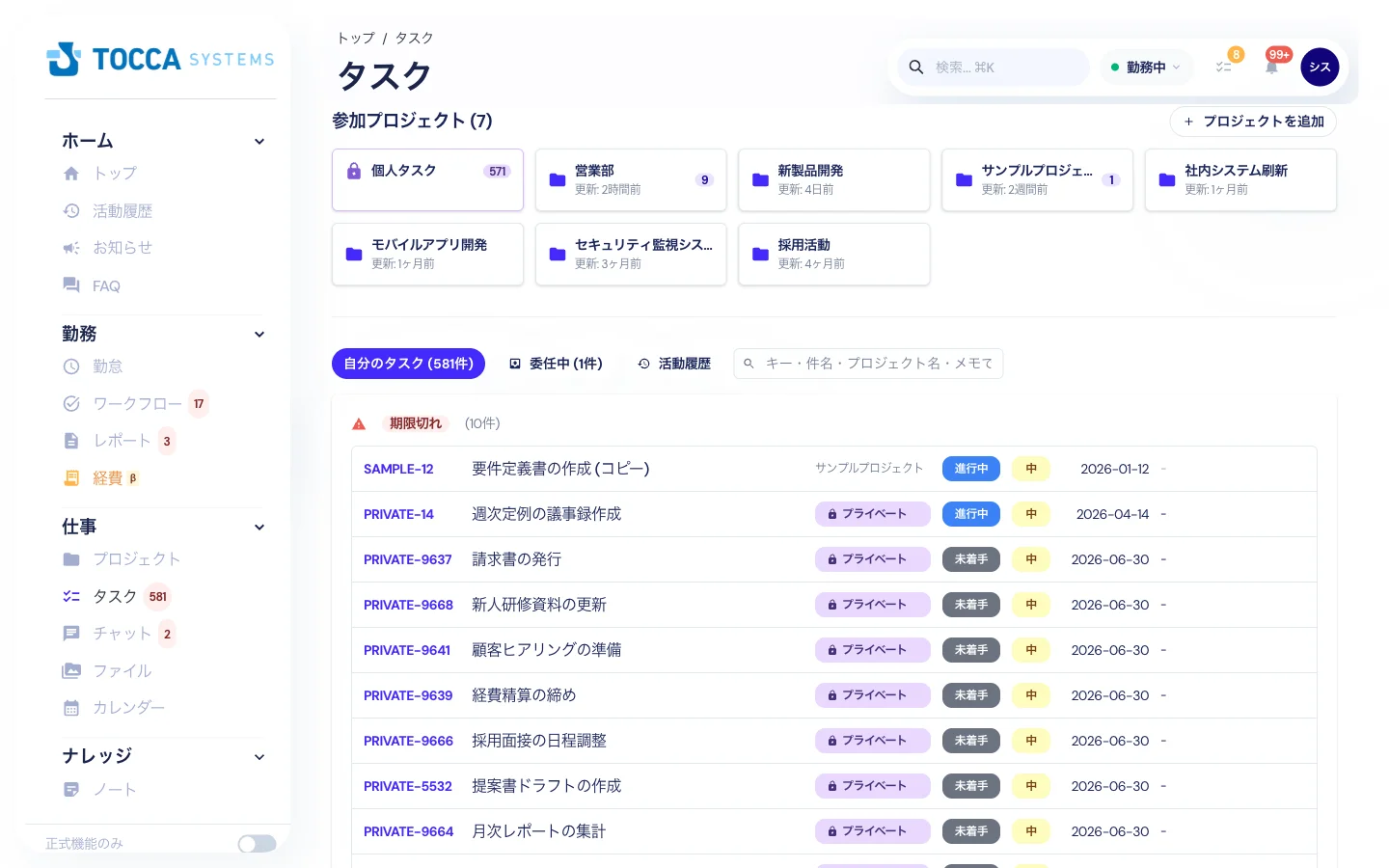Open the 勤務中 status dropdown
The image size is (1389, 868).
[1146, 68]
